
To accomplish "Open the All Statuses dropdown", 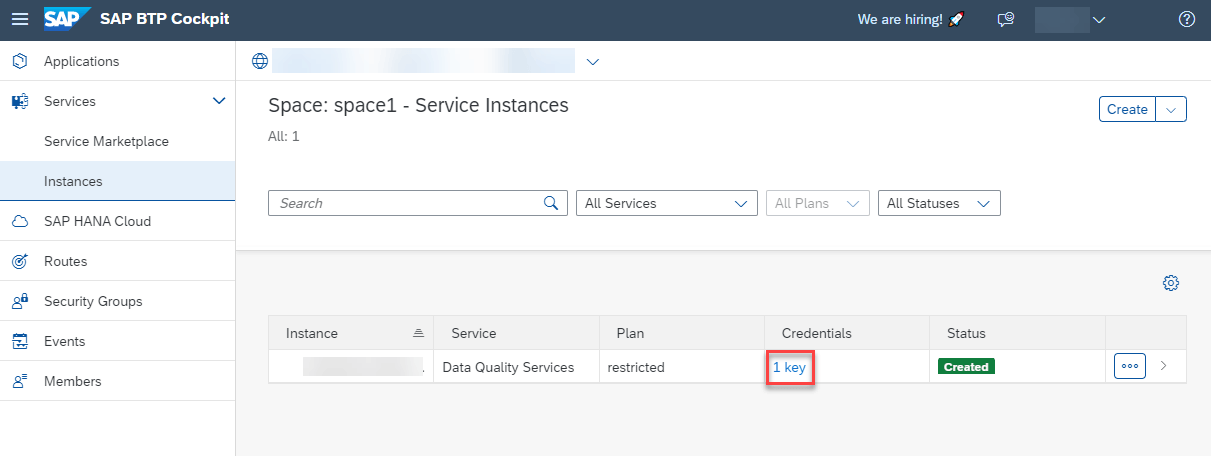I will click(x=939, y=203).
